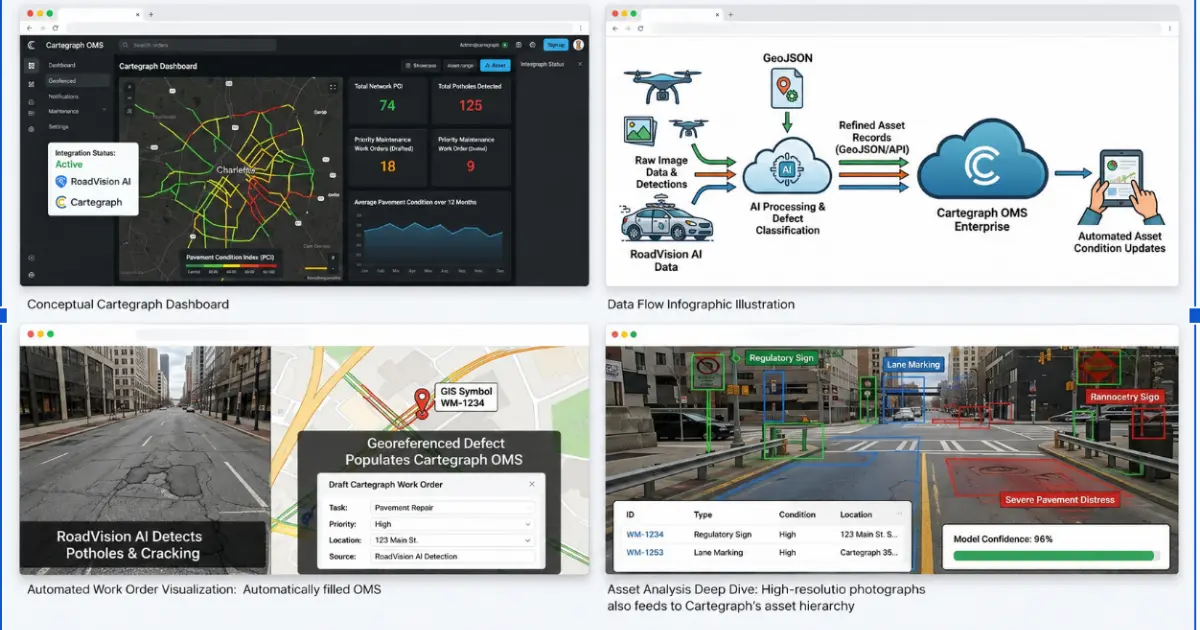Click the red GIS map pin marker

pyautogui.click(x=423, y=401)
